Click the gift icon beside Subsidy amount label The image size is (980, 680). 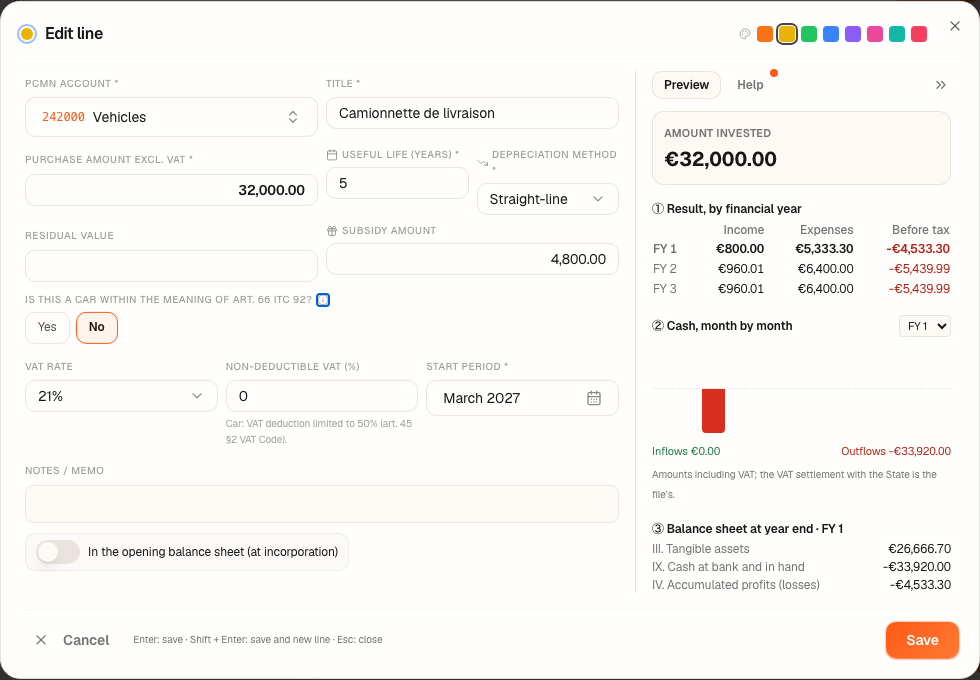click(332, 231)
